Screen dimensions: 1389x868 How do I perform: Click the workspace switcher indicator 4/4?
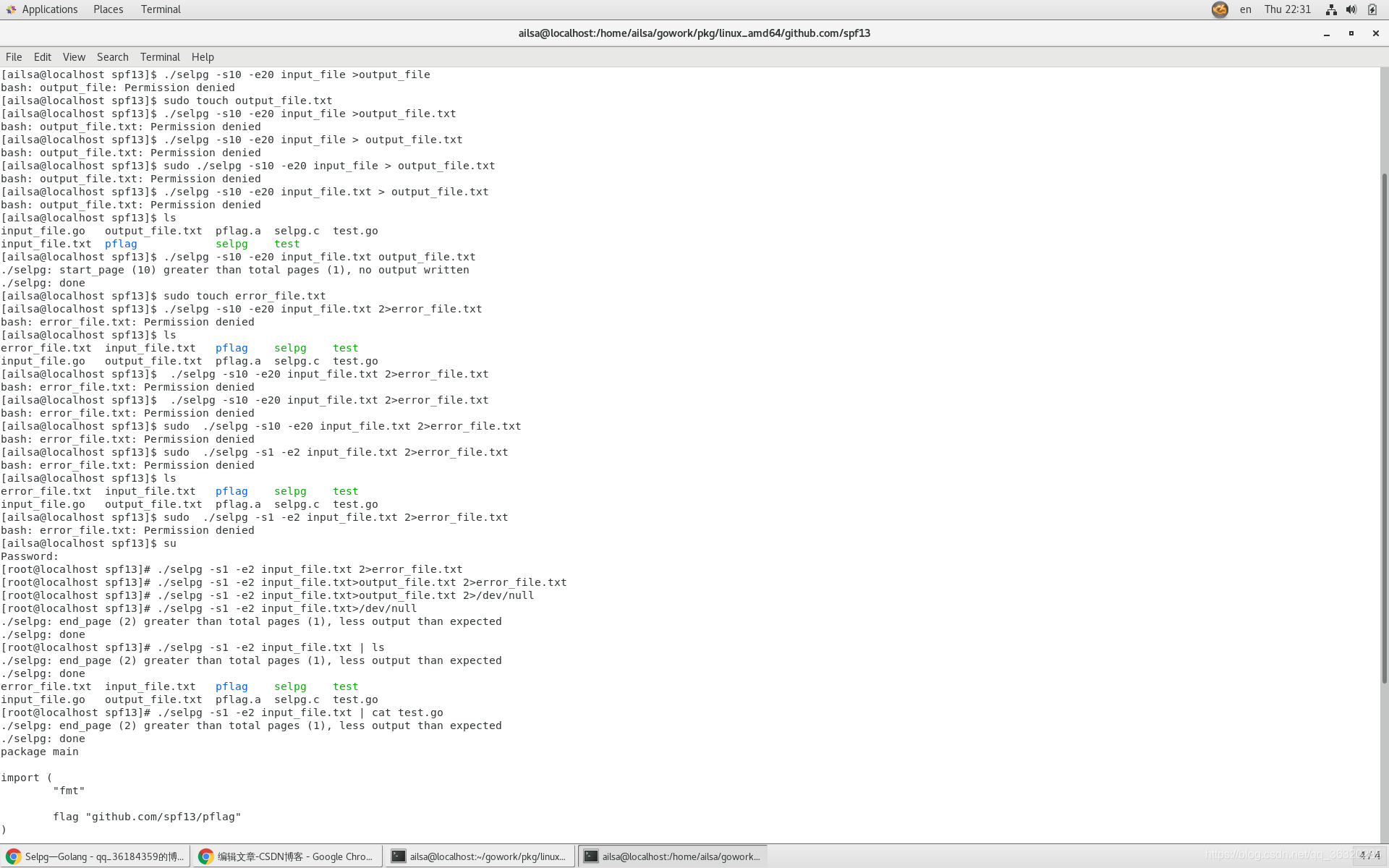(1369, 856)
